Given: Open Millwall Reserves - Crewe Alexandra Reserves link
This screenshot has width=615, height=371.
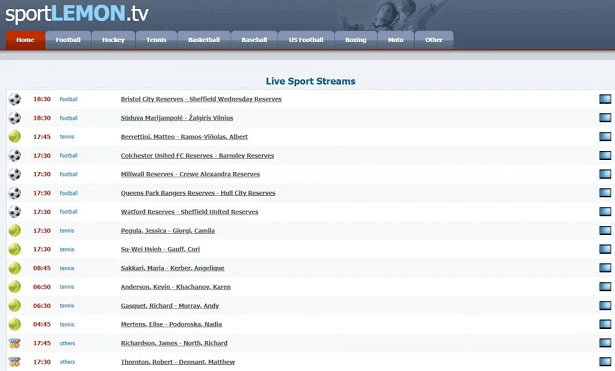Looking at the screenshot, I should [190, 174].
